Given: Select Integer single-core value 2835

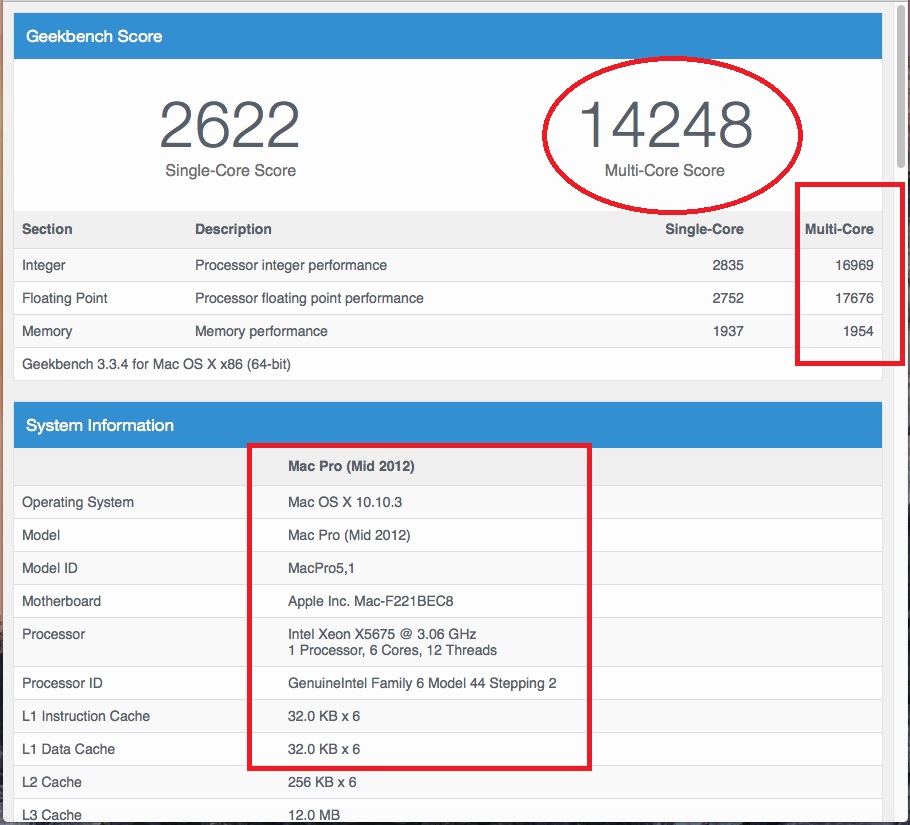Looking at the screenshot, I should (x=728, y=265).
